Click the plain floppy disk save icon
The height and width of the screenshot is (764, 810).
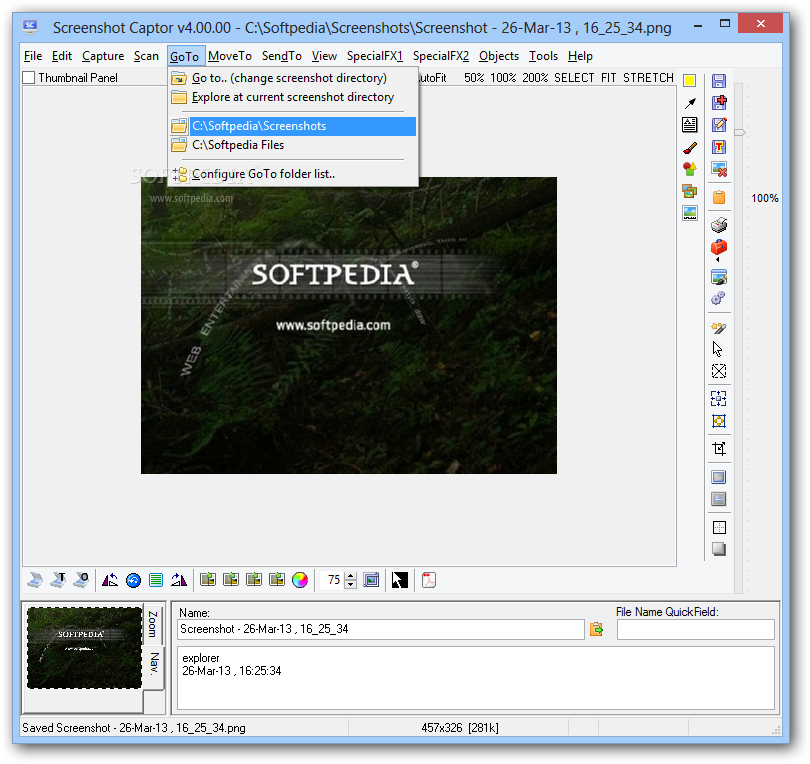[719, 81]
